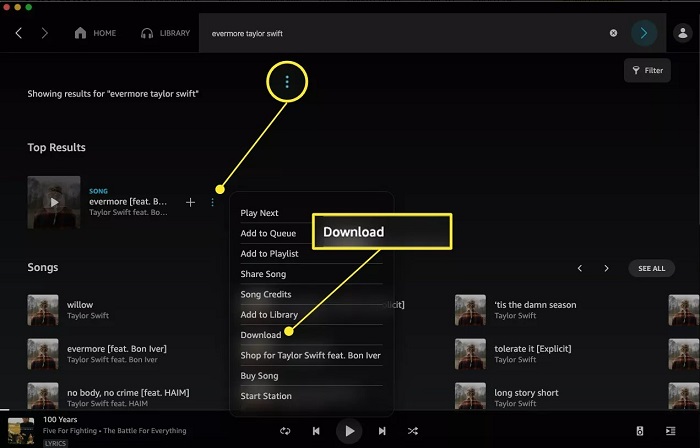Select evermore [feat. Bon Iver] in Songs list
Viewport: 700px width, 448px height.
pos(117,348)
